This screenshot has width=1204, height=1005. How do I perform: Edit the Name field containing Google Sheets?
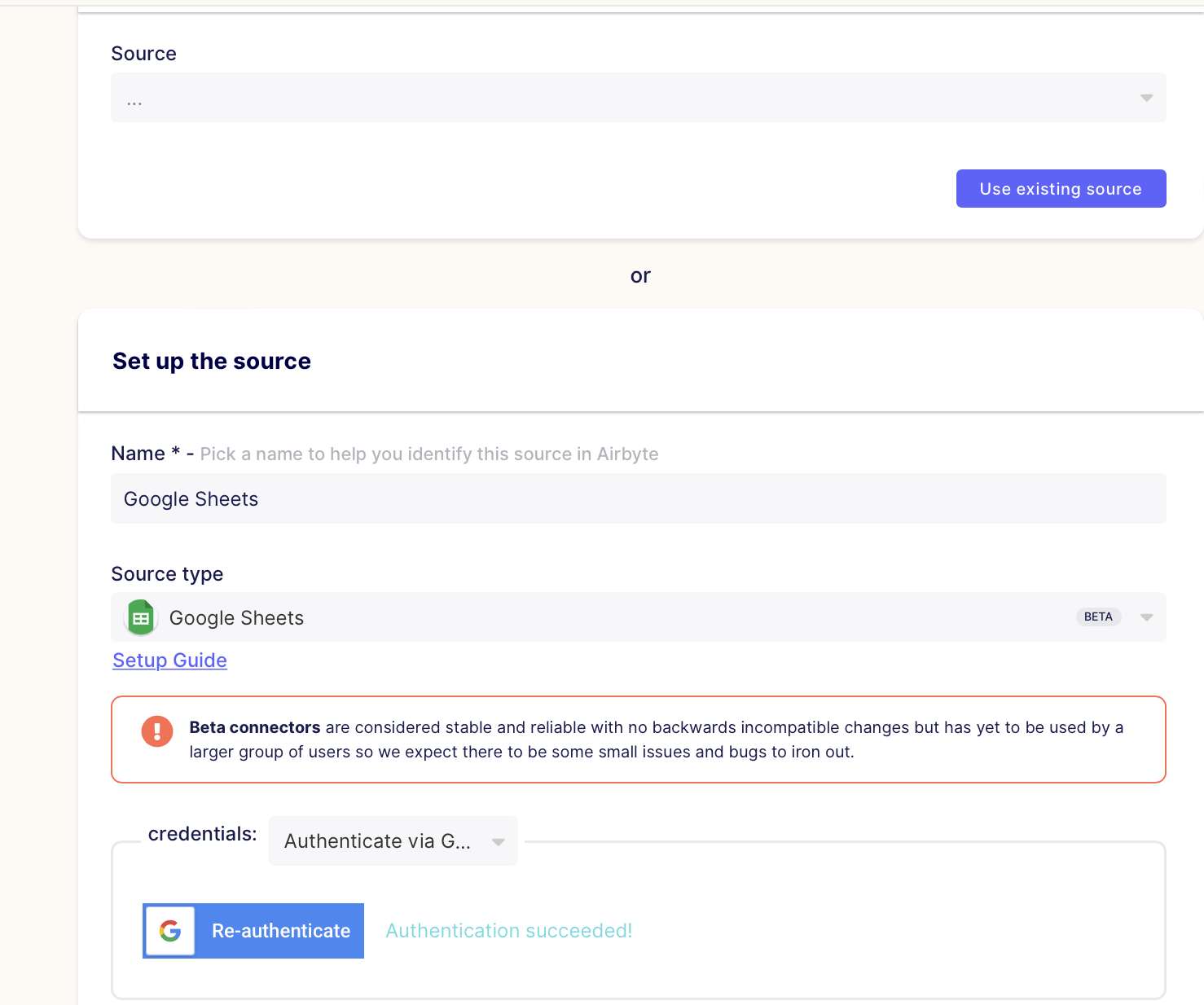click(638, 498)
